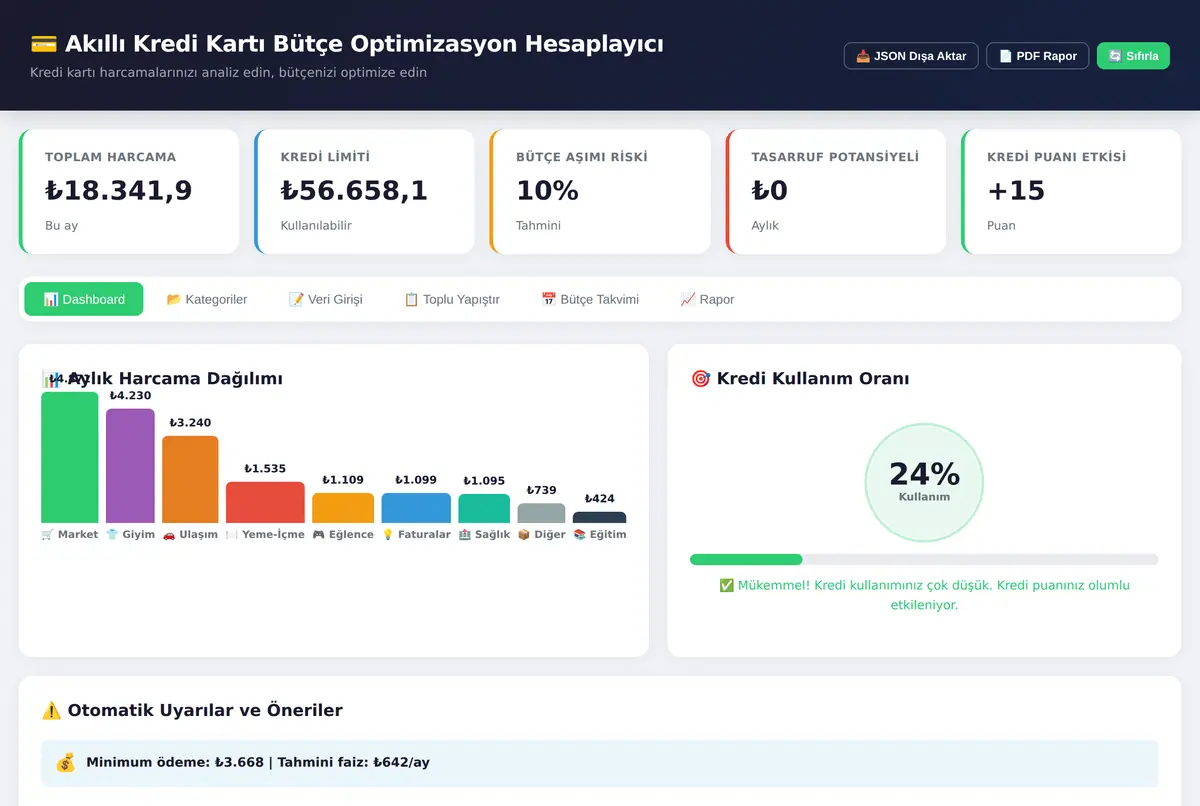Click the shopping cart icon for Market
Image resolution: width=1200 pixels, height=806 pixels.
[x=47, y=535]
